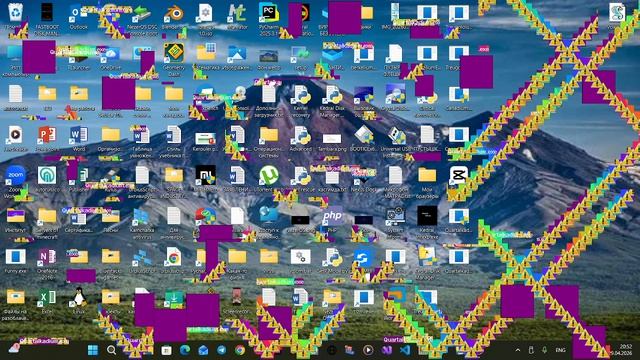Select the NetherOS DSC shortcut icon
Image resolution: width=640 pixels, height=360 pixels.
click(142, 13)
